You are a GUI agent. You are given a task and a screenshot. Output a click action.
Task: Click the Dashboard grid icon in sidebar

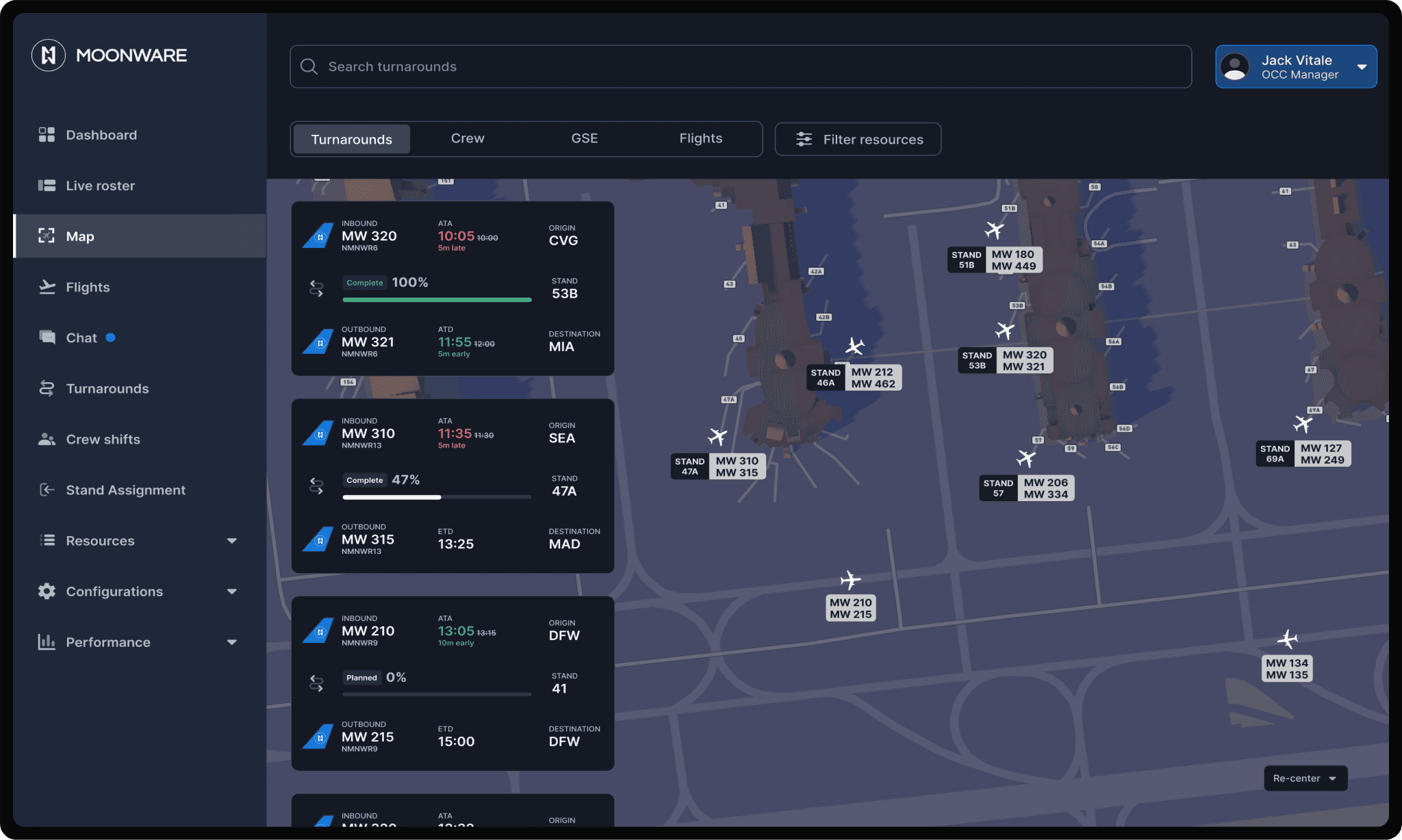pyautogui.click(x=47, y=135)
